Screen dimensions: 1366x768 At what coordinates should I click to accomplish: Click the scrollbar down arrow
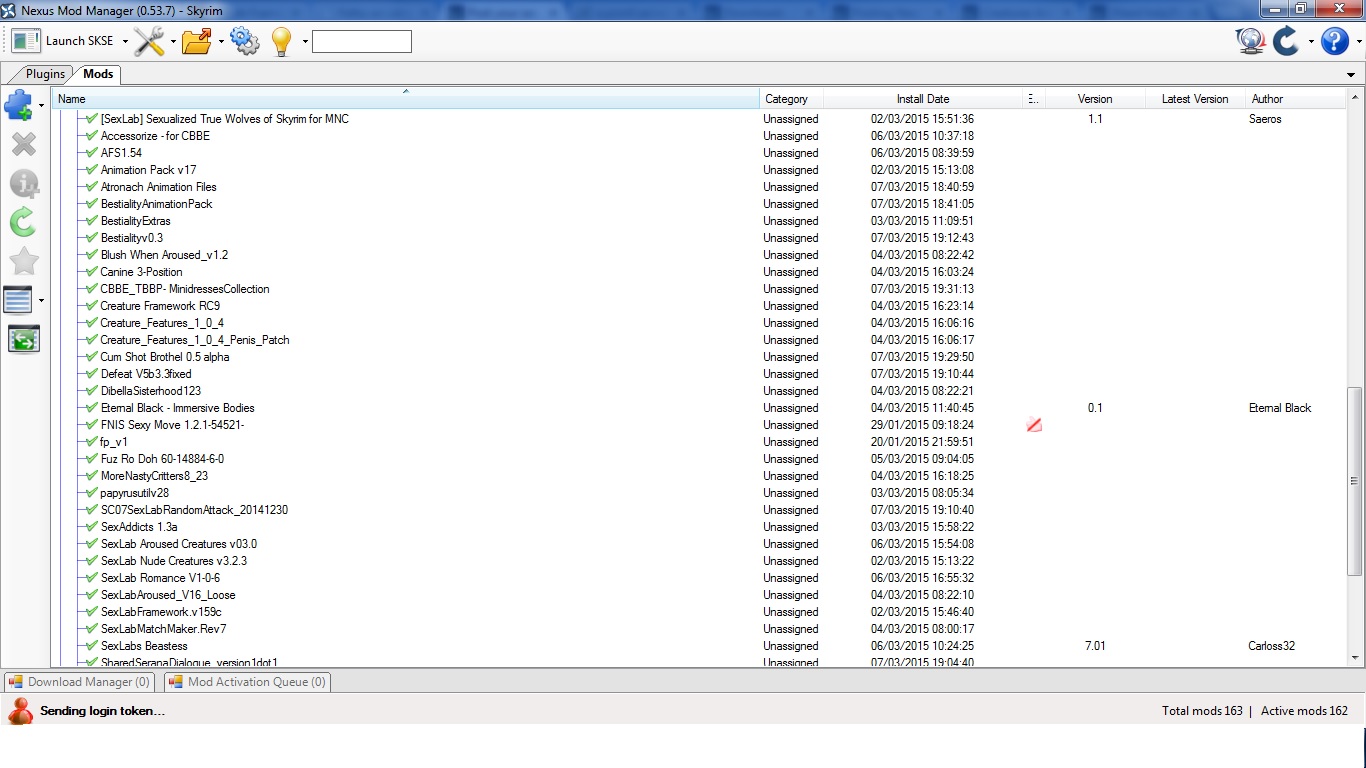(x=1356, y=658)
